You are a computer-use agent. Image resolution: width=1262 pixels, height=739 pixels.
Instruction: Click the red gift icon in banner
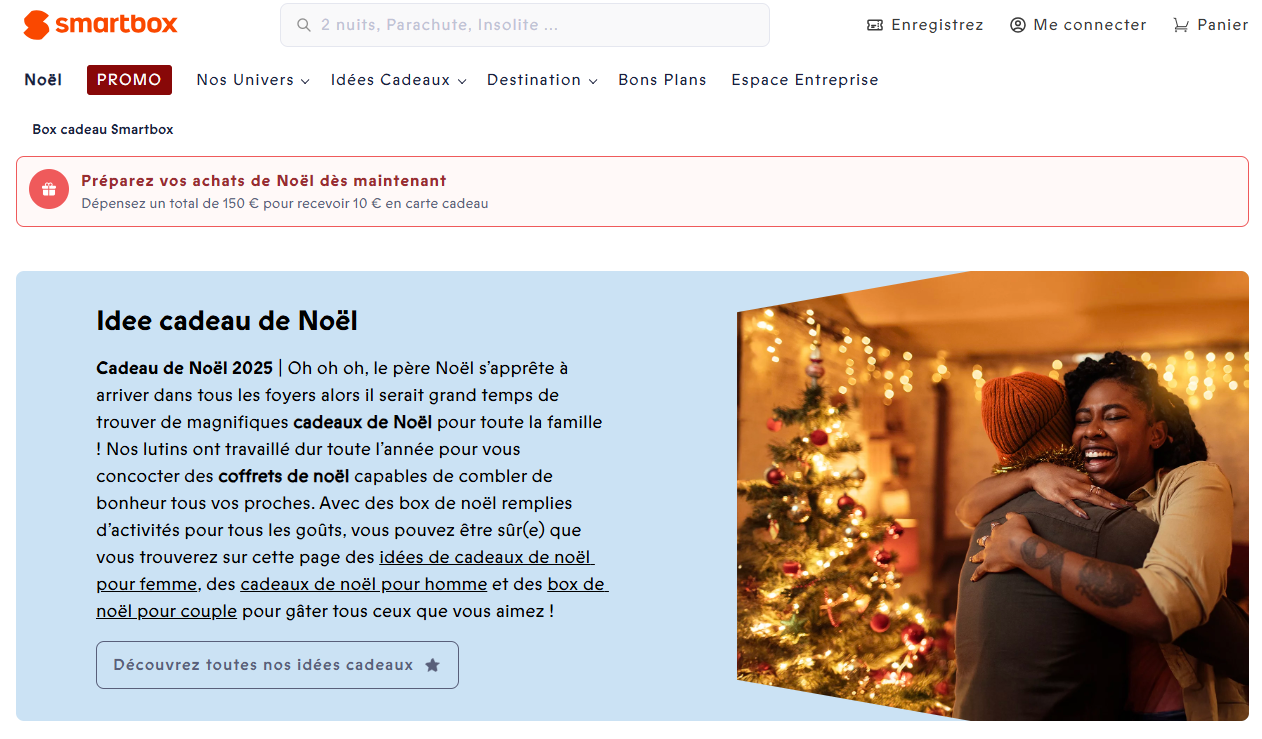(49, 189)
